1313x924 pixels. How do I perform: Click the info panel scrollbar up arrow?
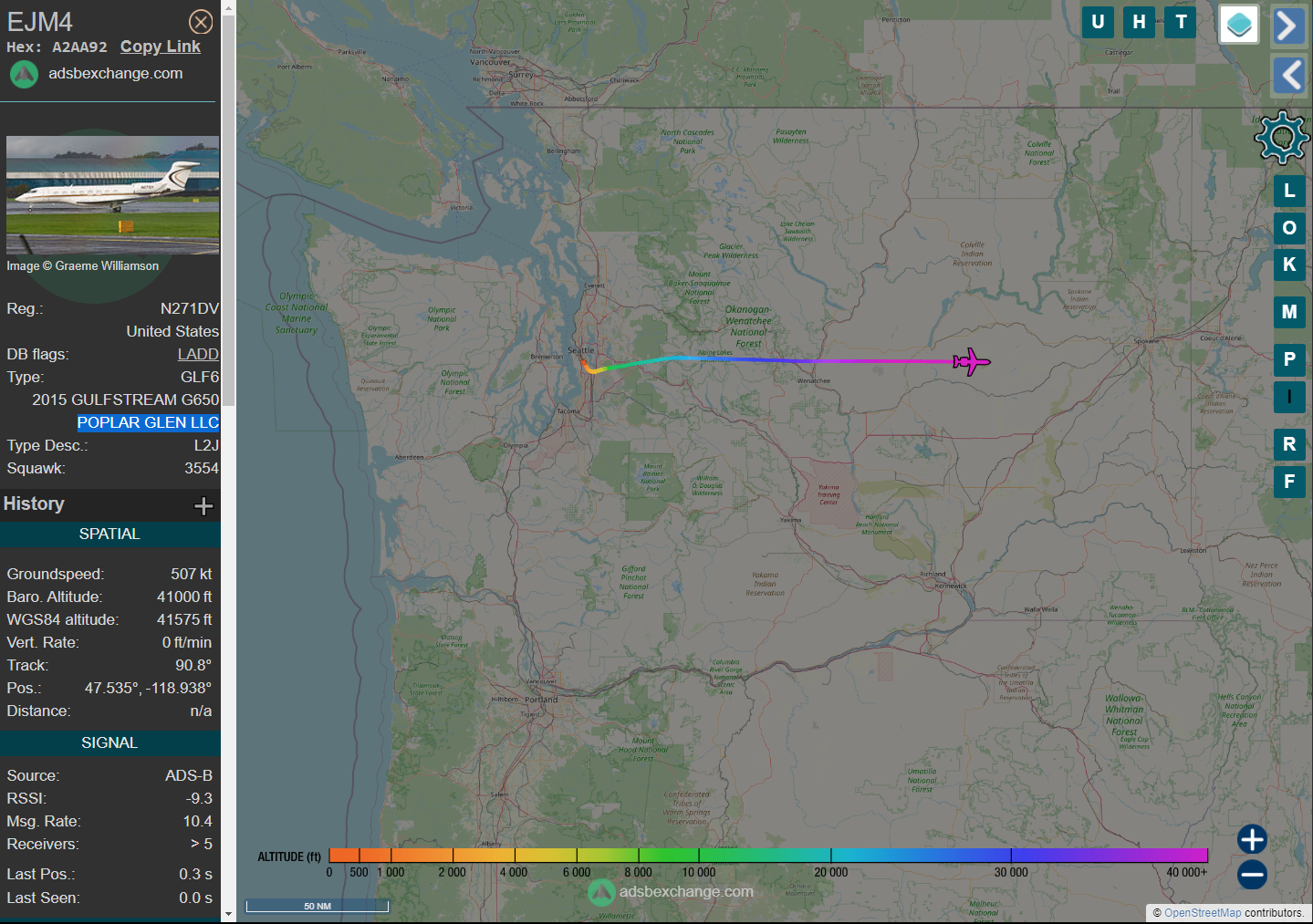coord(228,8)
